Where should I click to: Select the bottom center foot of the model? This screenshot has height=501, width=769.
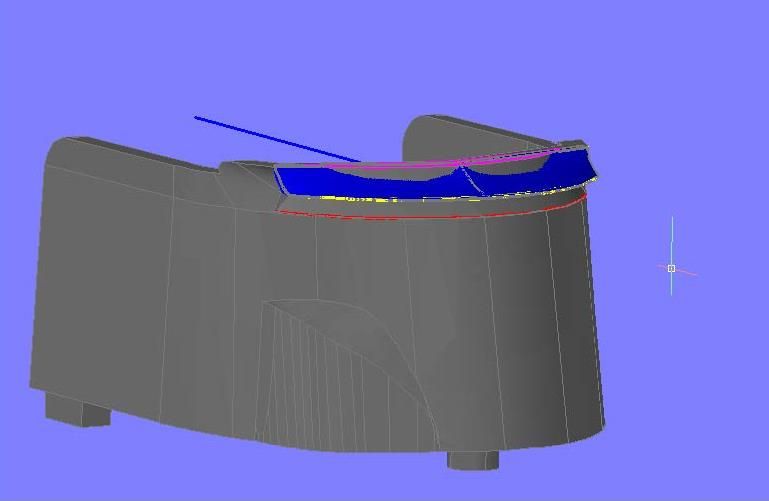pyautogui.click(x=472, y=459)
